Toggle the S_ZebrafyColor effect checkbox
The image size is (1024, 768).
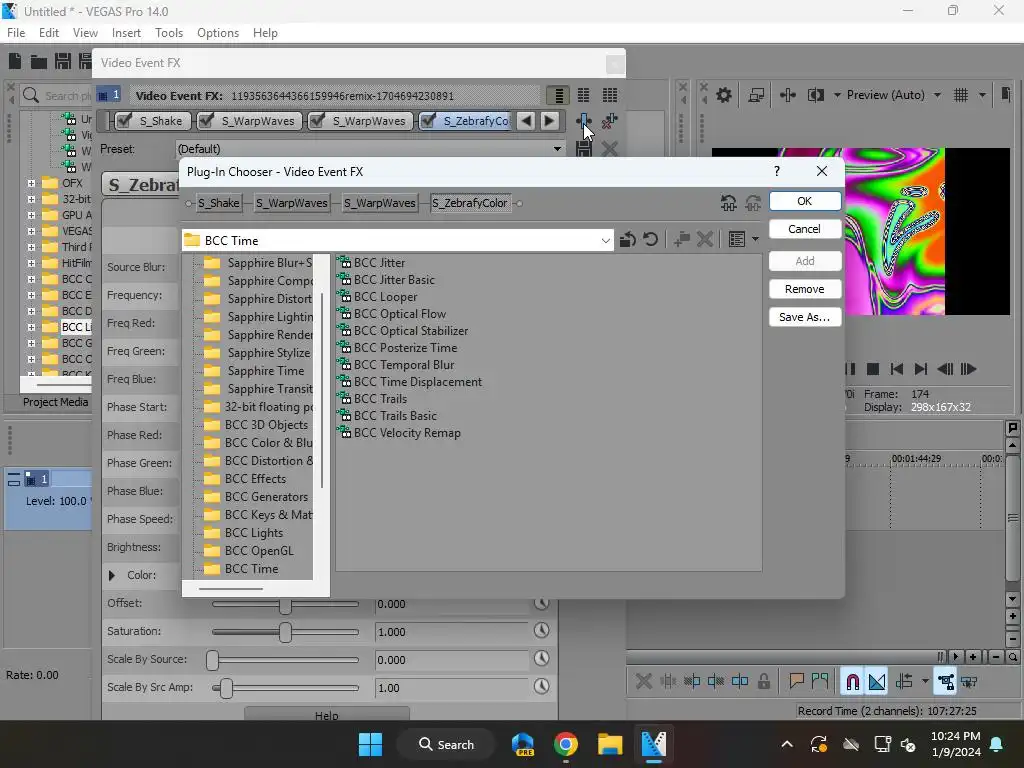428,121
